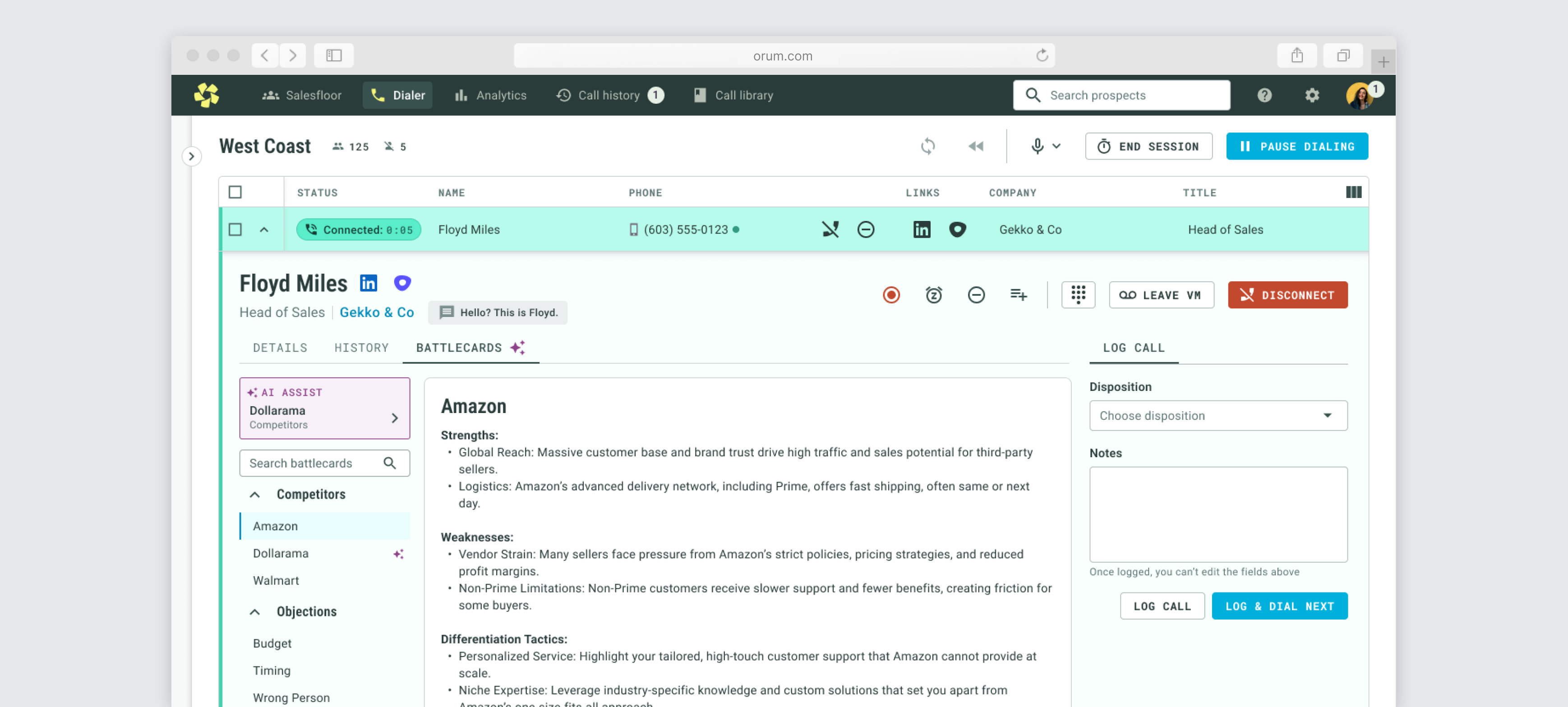This screenshot has height=707, width=1568.
Task: Open the Gekko & Co company link
Action: pyautogui.click(x=376, y=312)
